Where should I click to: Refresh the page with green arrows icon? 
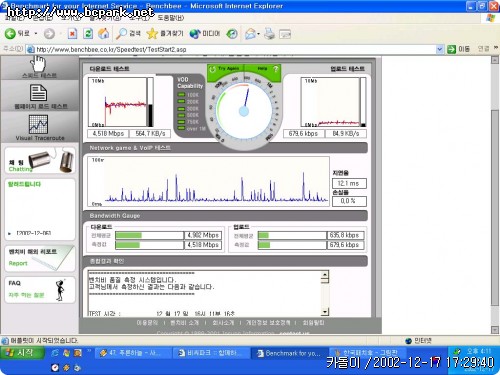click(x=88, y=34)
